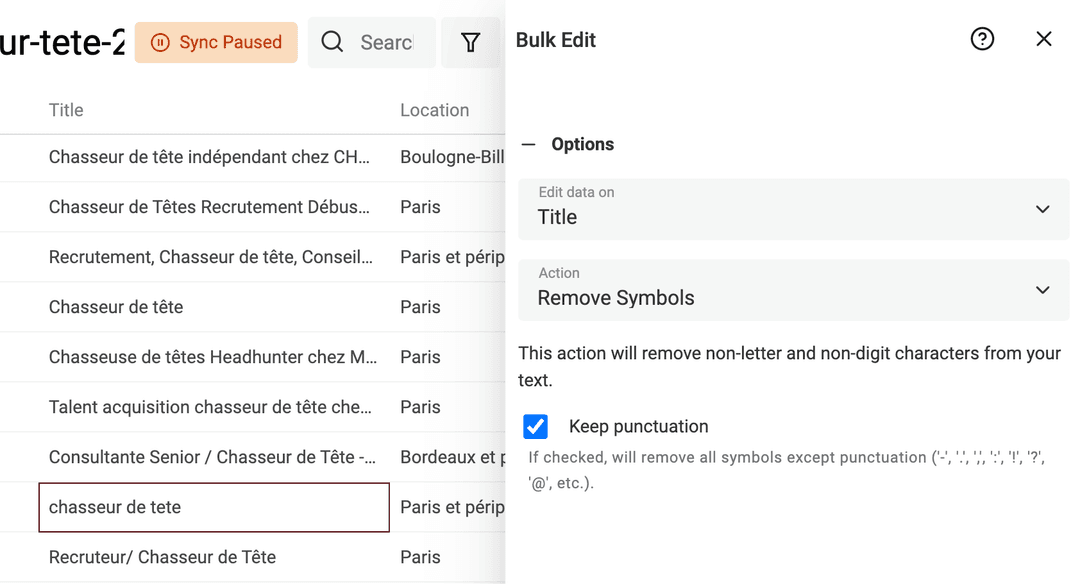The width and height of the screenshot is (1080, 584).
Task: Click the chevron on the Action field
Action: 1043,290
